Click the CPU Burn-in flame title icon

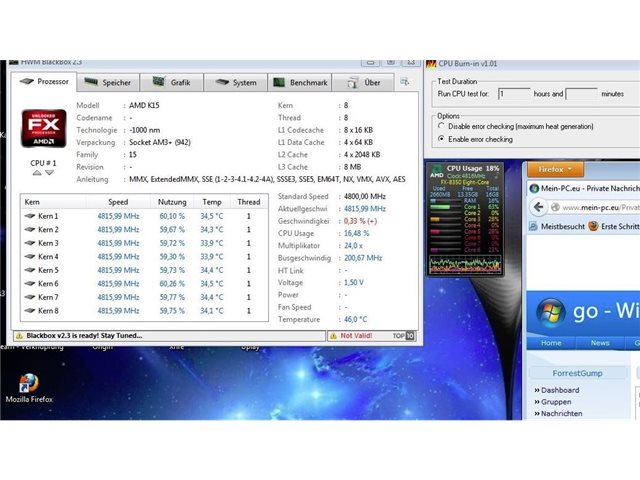[431, 64]
